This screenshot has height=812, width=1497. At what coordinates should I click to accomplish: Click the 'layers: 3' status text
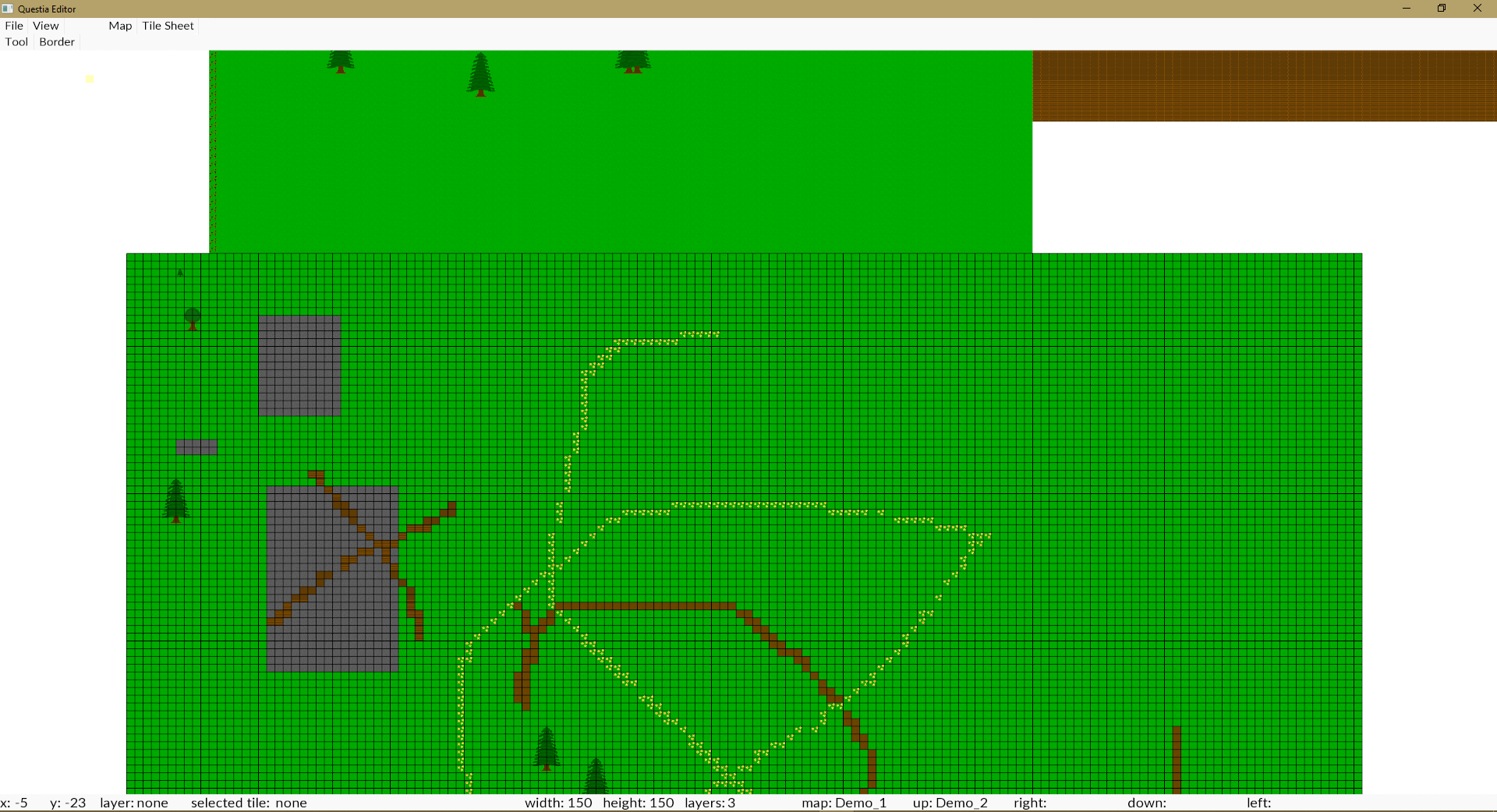tap(710, 803)
